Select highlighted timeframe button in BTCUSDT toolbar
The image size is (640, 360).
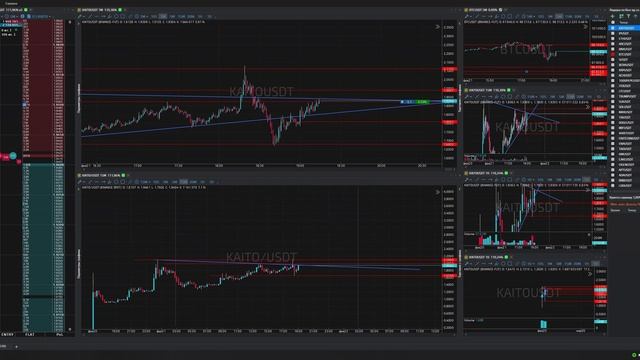(559, 16)
